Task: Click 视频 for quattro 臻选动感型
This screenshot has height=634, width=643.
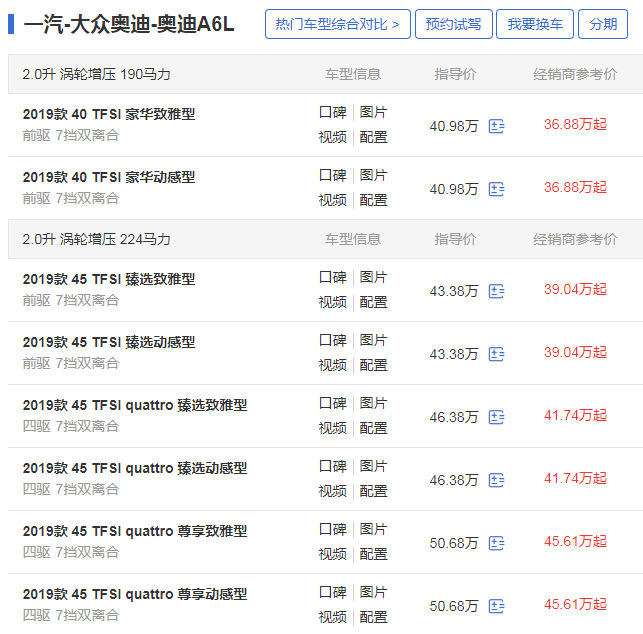Action: (333, 491)
